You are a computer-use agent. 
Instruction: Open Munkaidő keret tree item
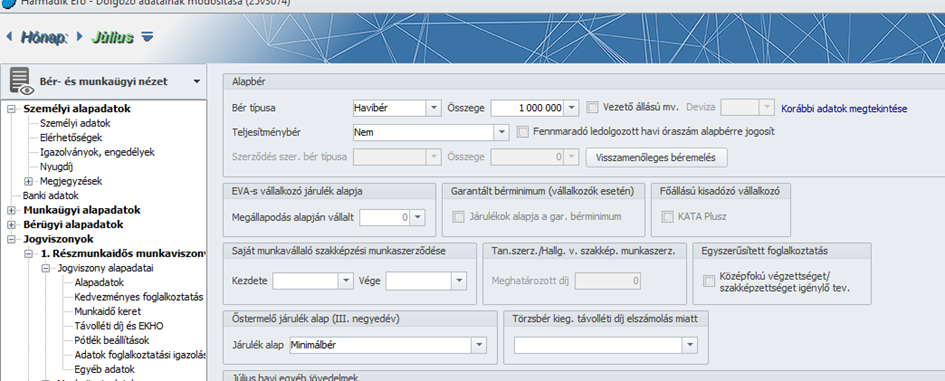click(x=108, y=311)
